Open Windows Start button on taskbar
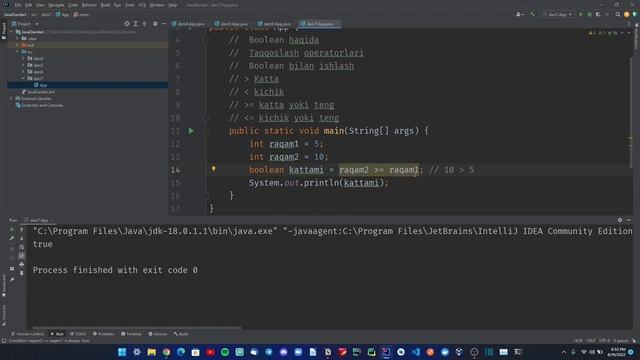Viewport: 640px width, 360px height. [122, 352]
